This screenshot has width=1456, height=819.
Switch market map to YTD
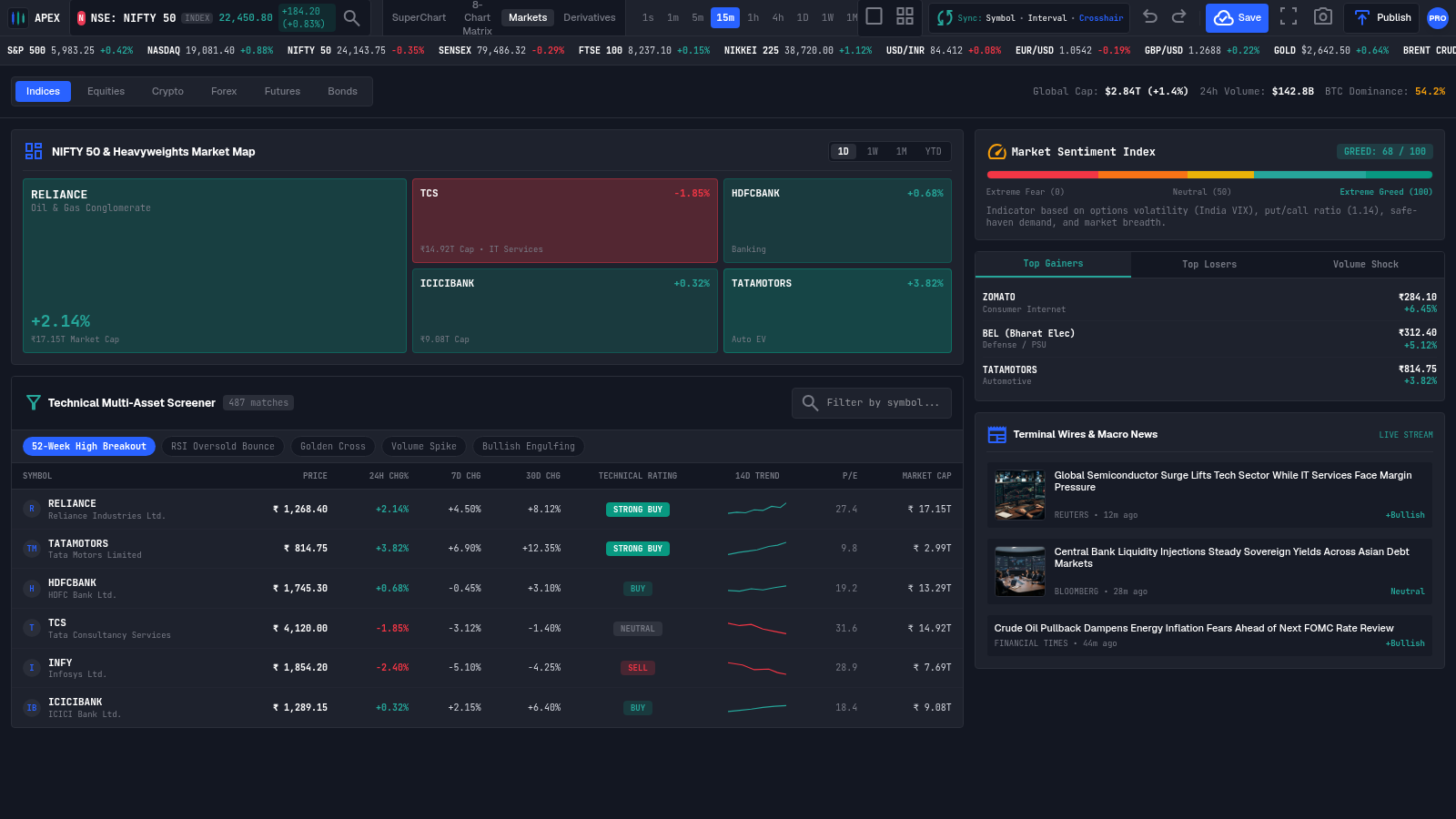coord(934,152)
